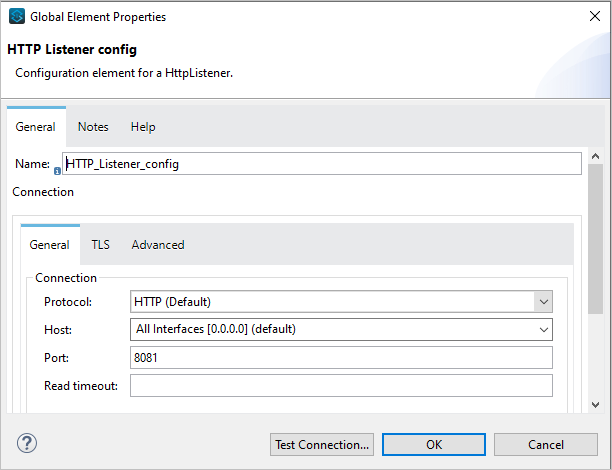Screen dimensions: 612x470
Task: Click the scrollbar up arrow
Action: [595, 158]
